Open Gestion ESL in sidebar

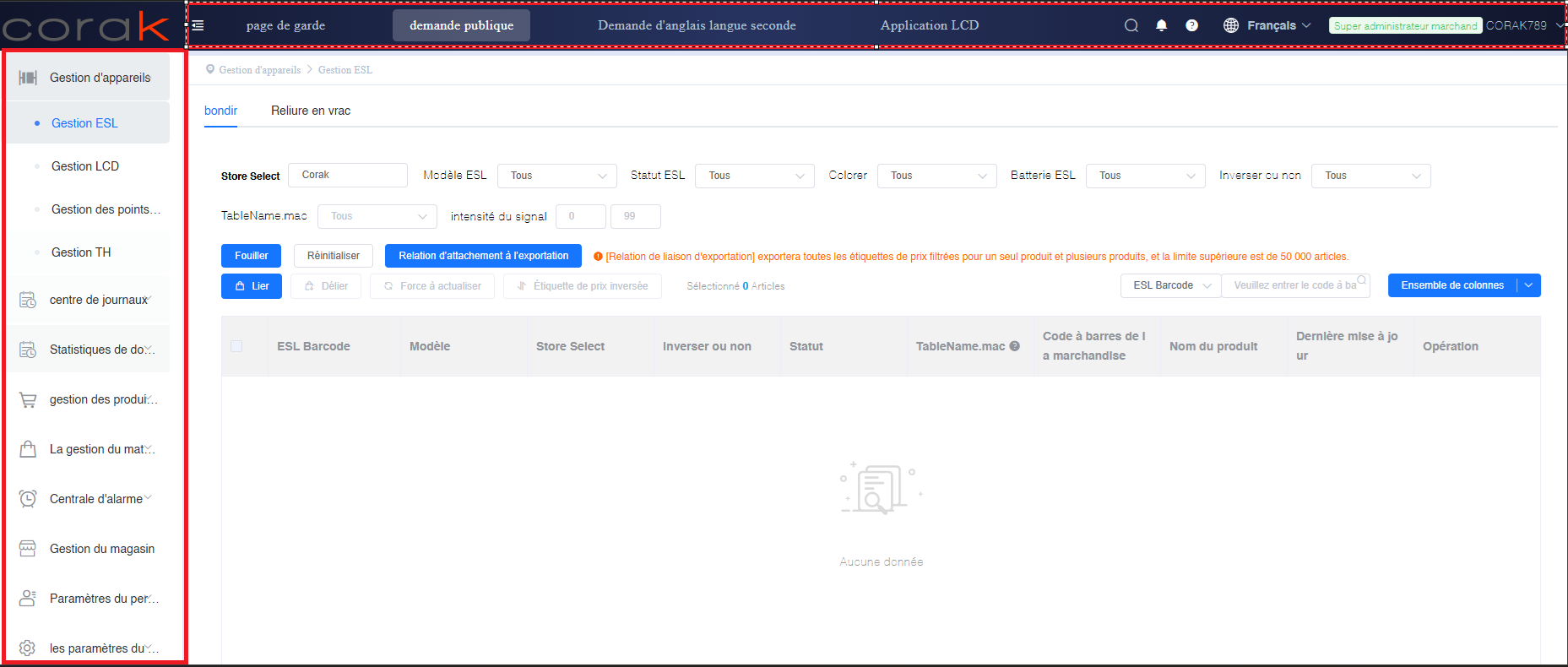[x=88, y=123]
